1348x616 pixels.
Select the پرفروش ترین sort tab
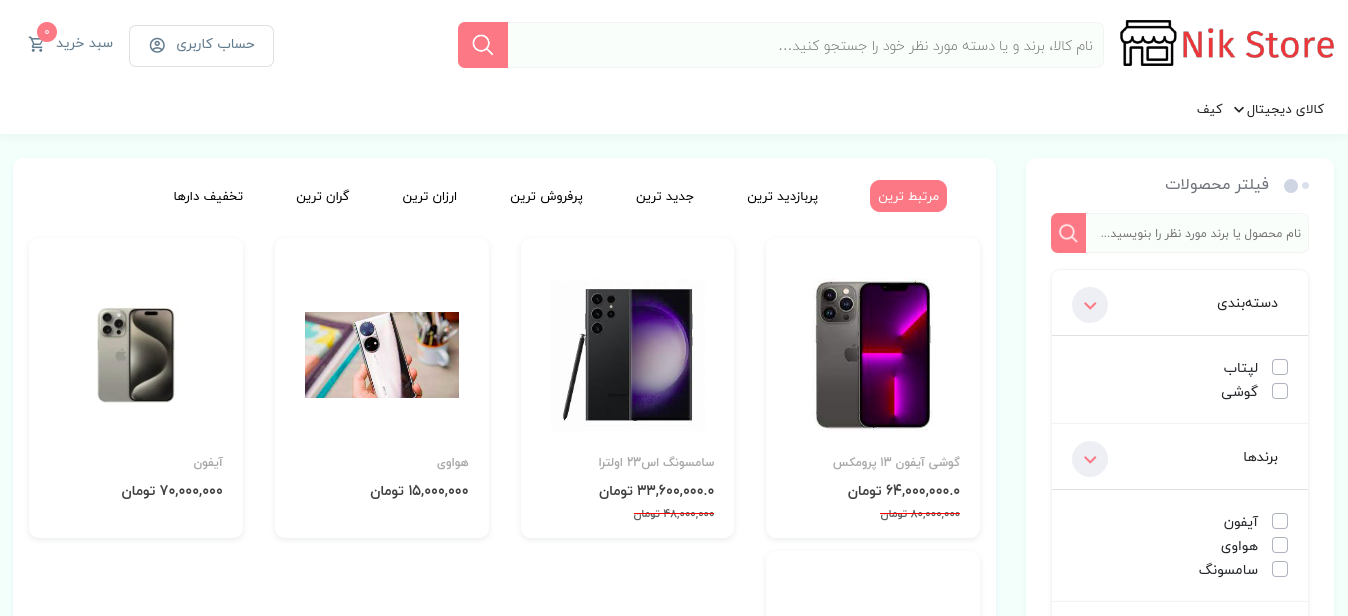(547, 196)
